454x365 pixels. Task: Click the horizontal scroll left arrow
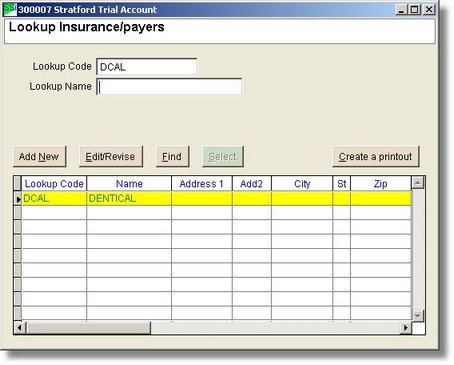19,328
